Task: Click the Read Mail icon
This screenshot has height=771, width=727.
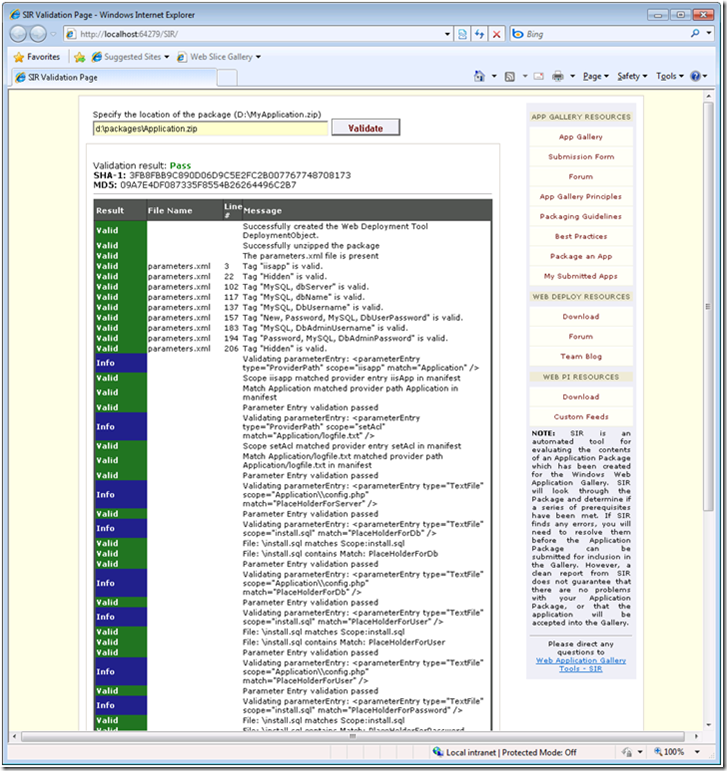Action: (x=539, y=76)
